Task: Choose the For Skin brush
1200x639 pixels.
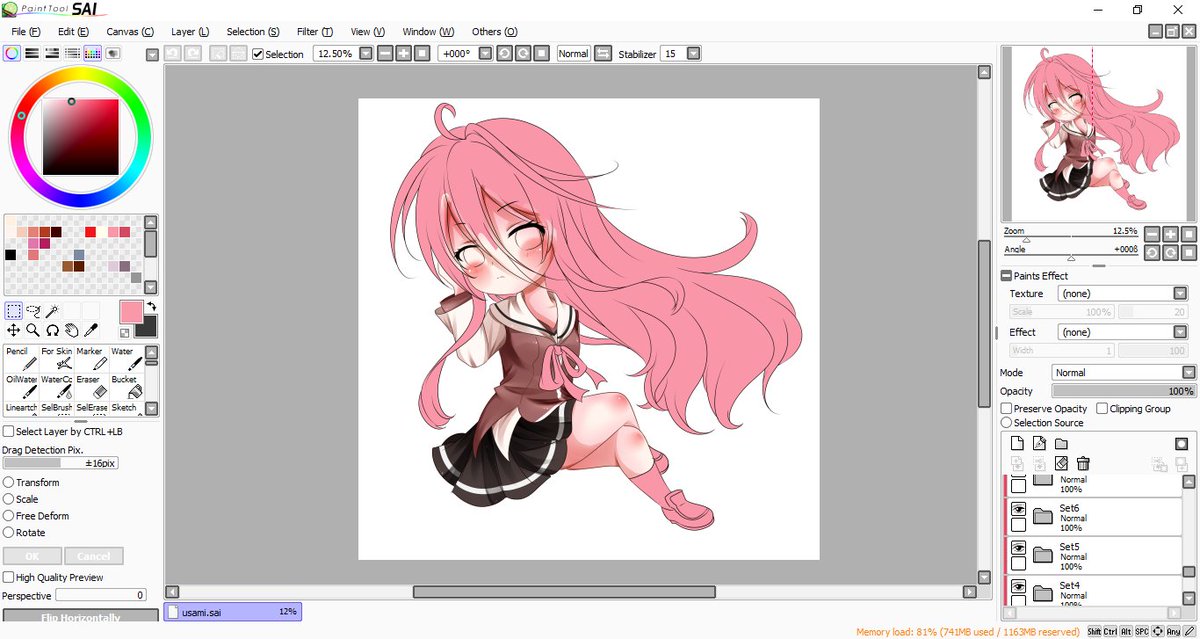Action: pyautogui.click(x=56, y=359)
